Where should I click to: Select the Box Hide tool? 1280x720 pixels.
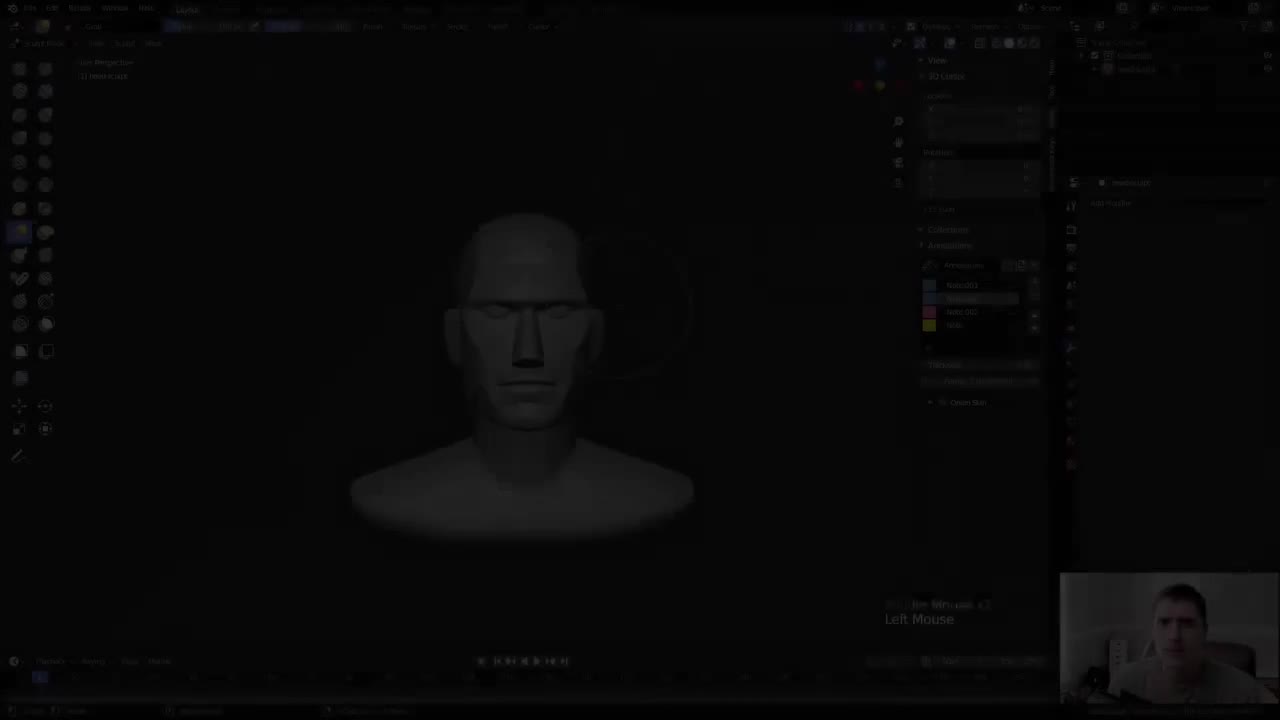pyautogui.click(x=45, y=351)
